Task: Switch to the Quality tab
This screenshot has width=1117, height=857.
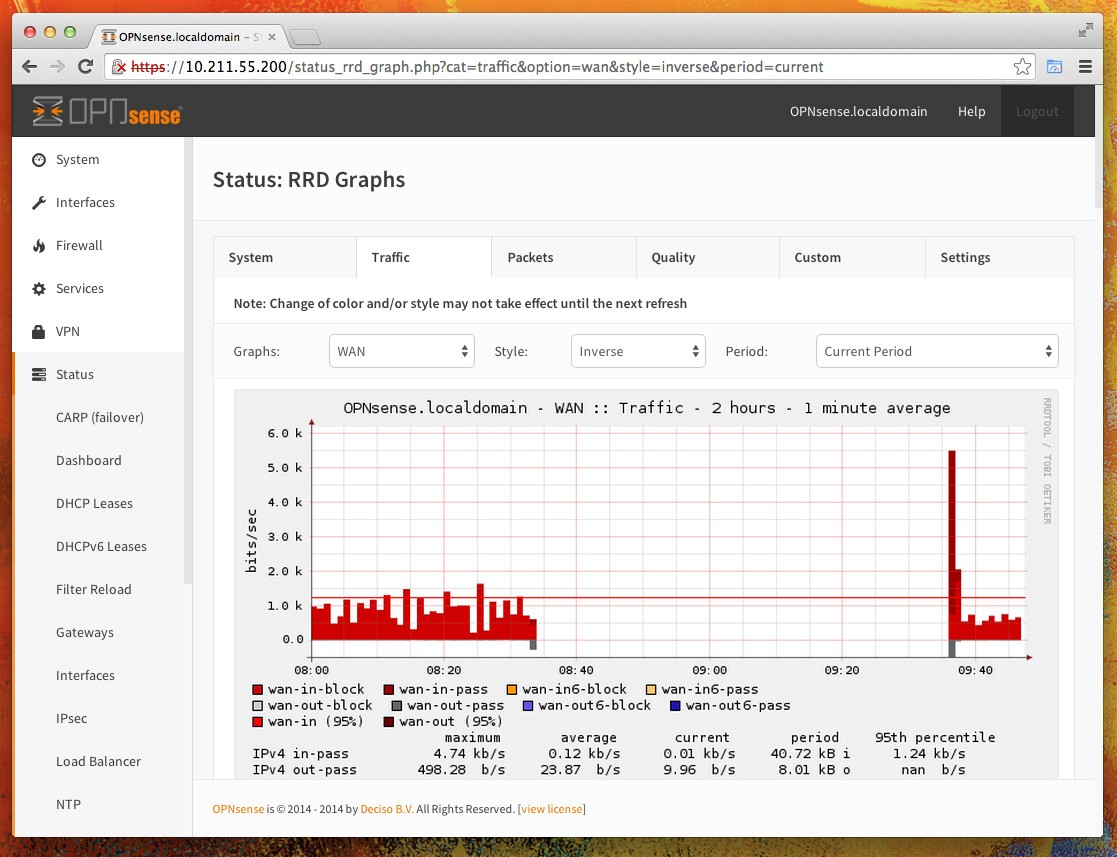Action: (673, 257)
